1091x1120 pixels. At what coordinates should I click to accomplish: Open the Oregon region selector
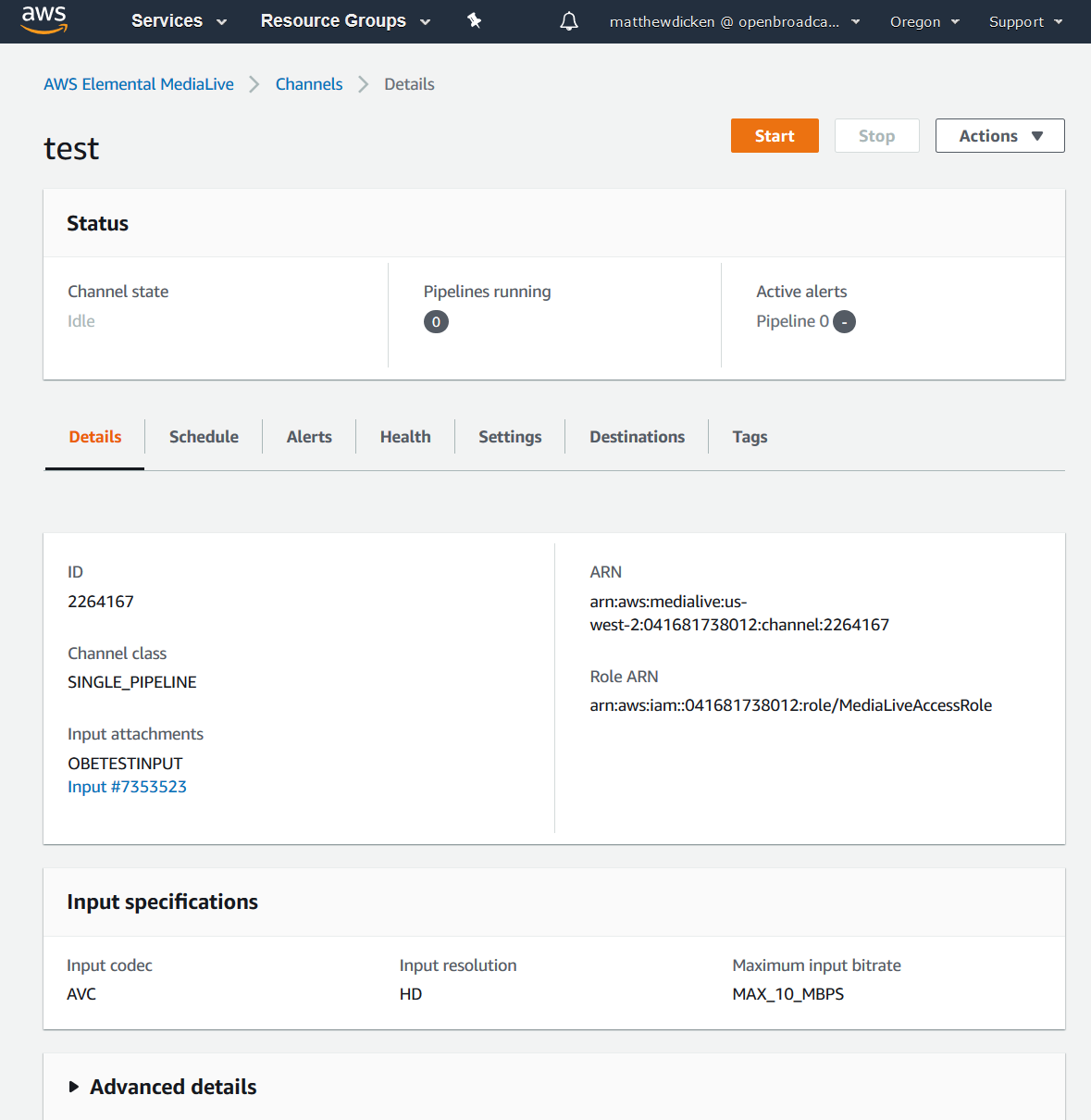pyautogui.click(x=924, y=21)
